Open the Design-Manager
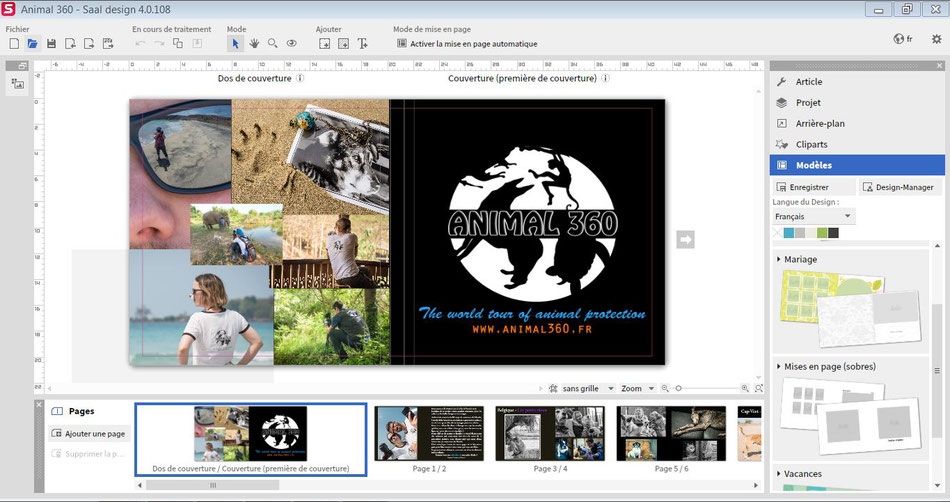This screenshot has width=950, height=502. 899,187
